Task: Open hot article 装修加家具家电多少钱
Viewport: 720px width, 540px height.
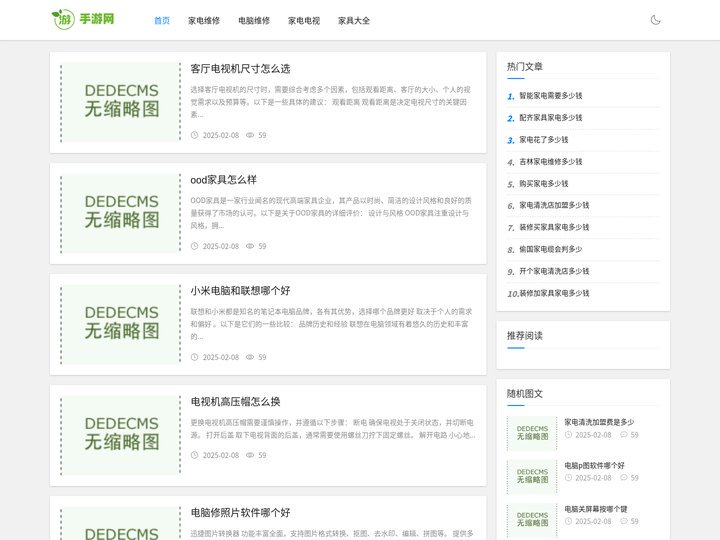Action: point(554,293)
